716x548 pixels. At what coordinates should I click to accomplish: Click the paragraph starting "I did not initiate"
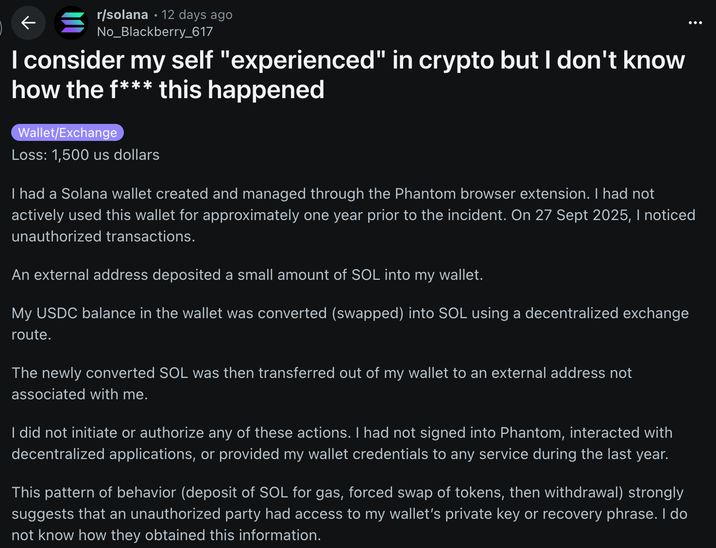tap(355, 443)
